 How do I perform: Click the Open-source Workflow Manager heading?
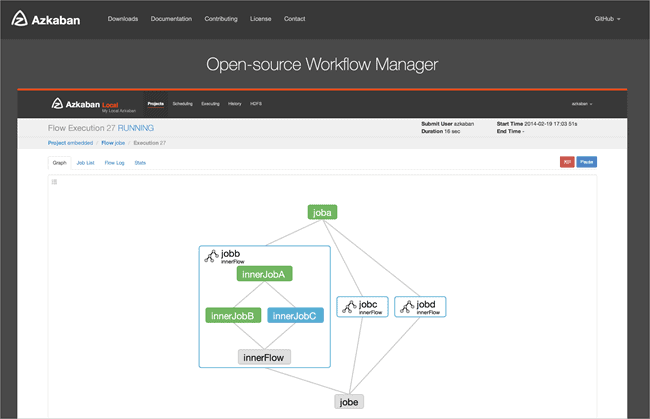point(322,65)
